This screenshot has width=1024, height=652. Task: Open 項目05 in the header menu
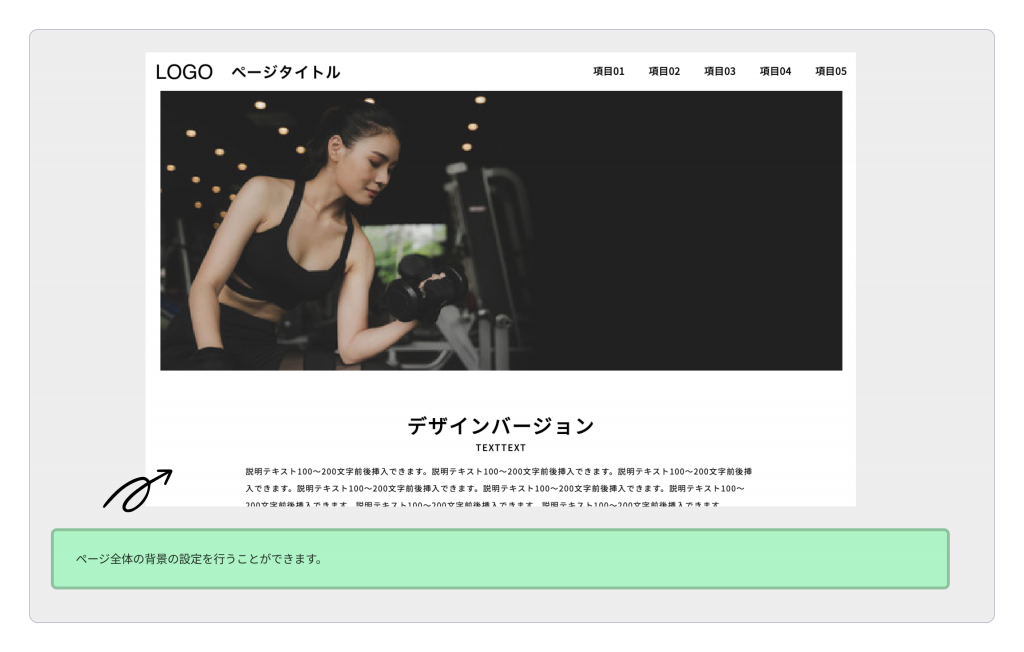(x=830, y=71)
